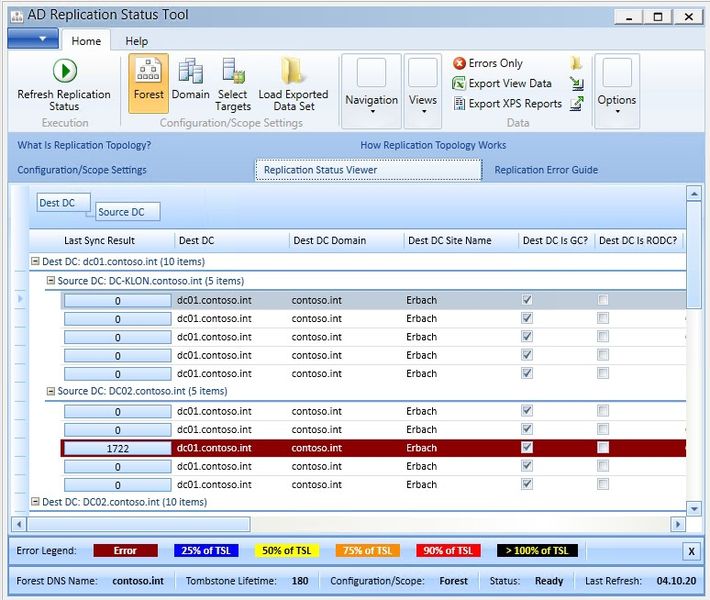Open the Replication Error Guide tab
Viewport: 710px width, 600px height.
click(x=546, y=170)
